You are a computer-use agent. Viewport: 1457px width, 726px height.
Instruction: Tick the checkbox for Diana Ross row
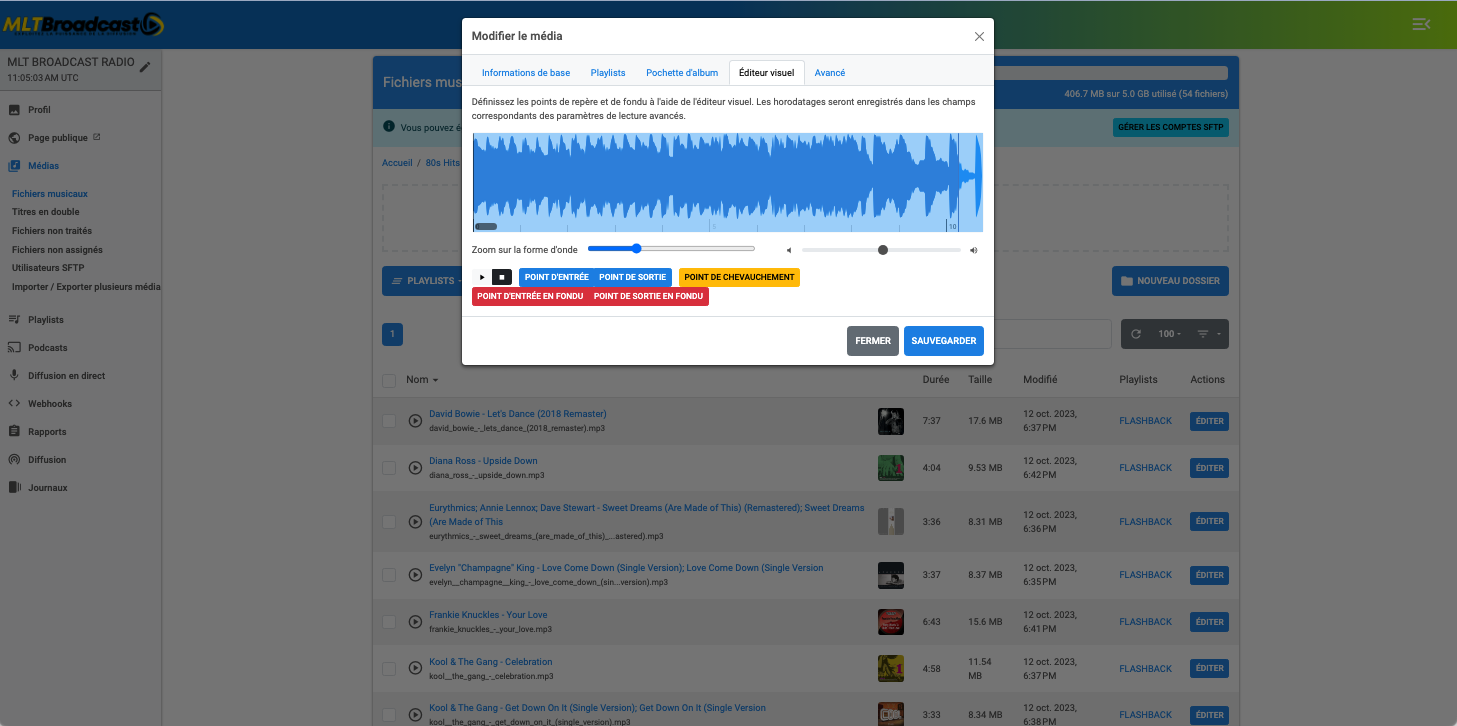(x=389, y=468)
